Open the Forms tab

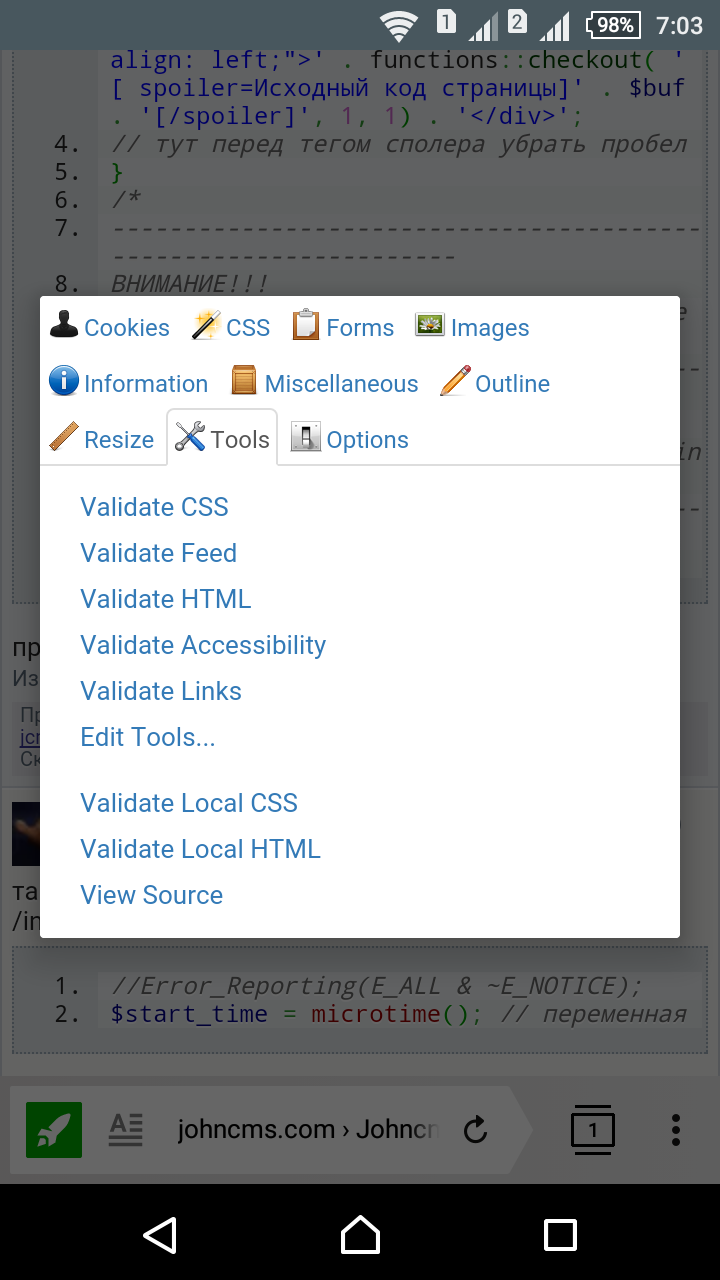click(x=343, y=328)
